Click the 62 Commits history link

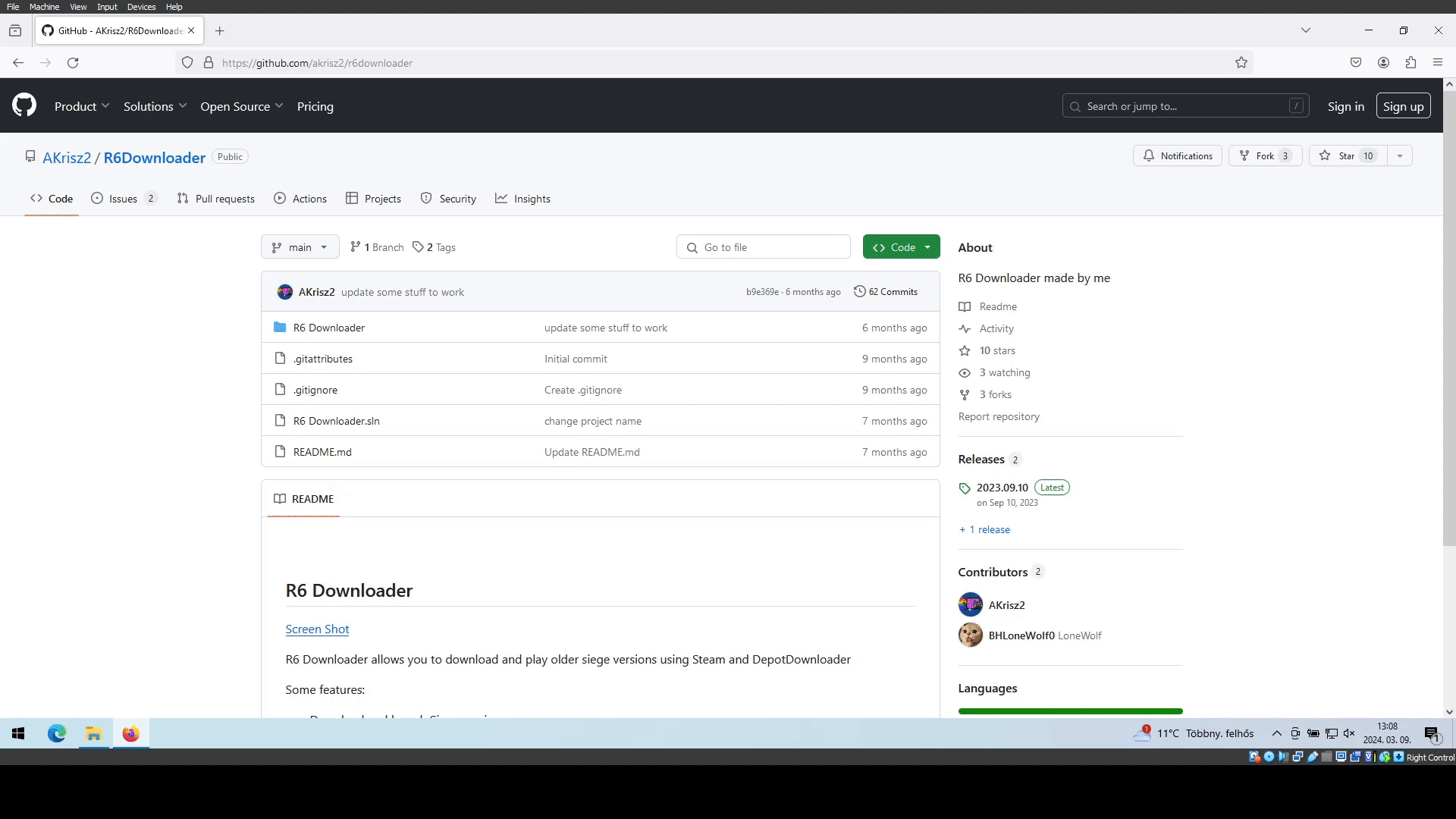886,292
